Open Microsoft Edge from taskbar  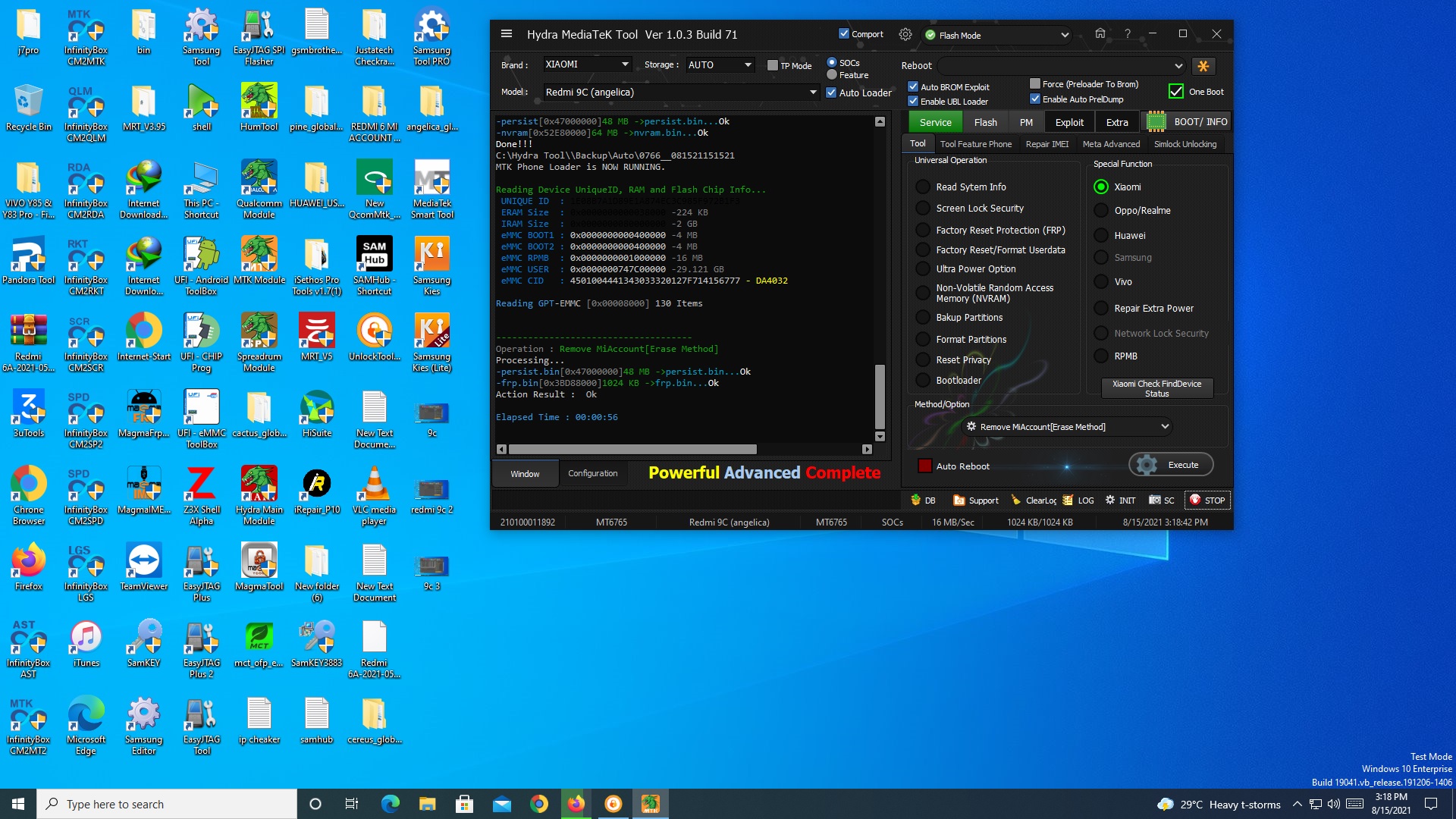click(391, 804)
